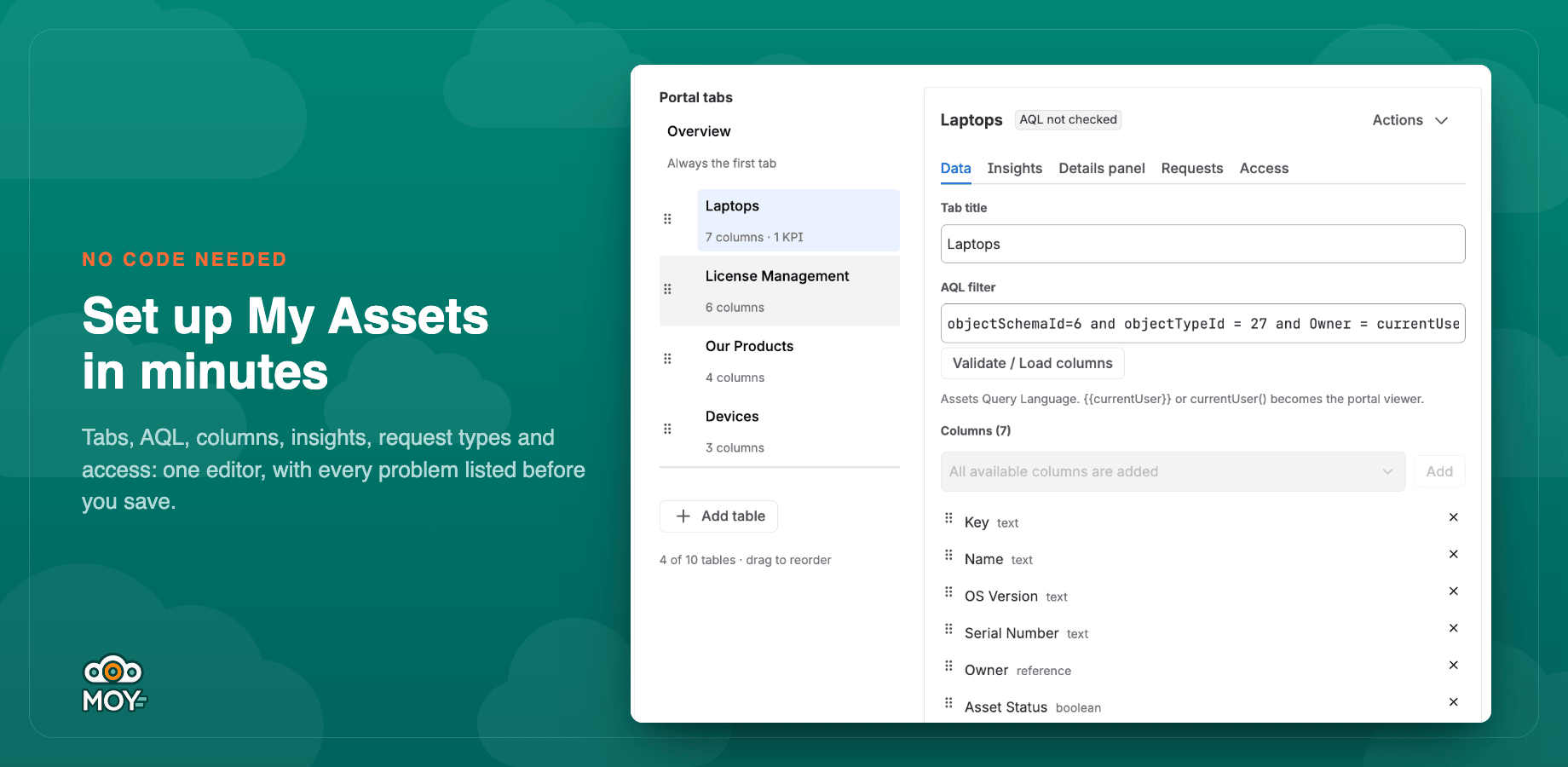This screenshot has width=1568, height=767.
Task: Open the Actions dropdown menu
Action: 1410,120
